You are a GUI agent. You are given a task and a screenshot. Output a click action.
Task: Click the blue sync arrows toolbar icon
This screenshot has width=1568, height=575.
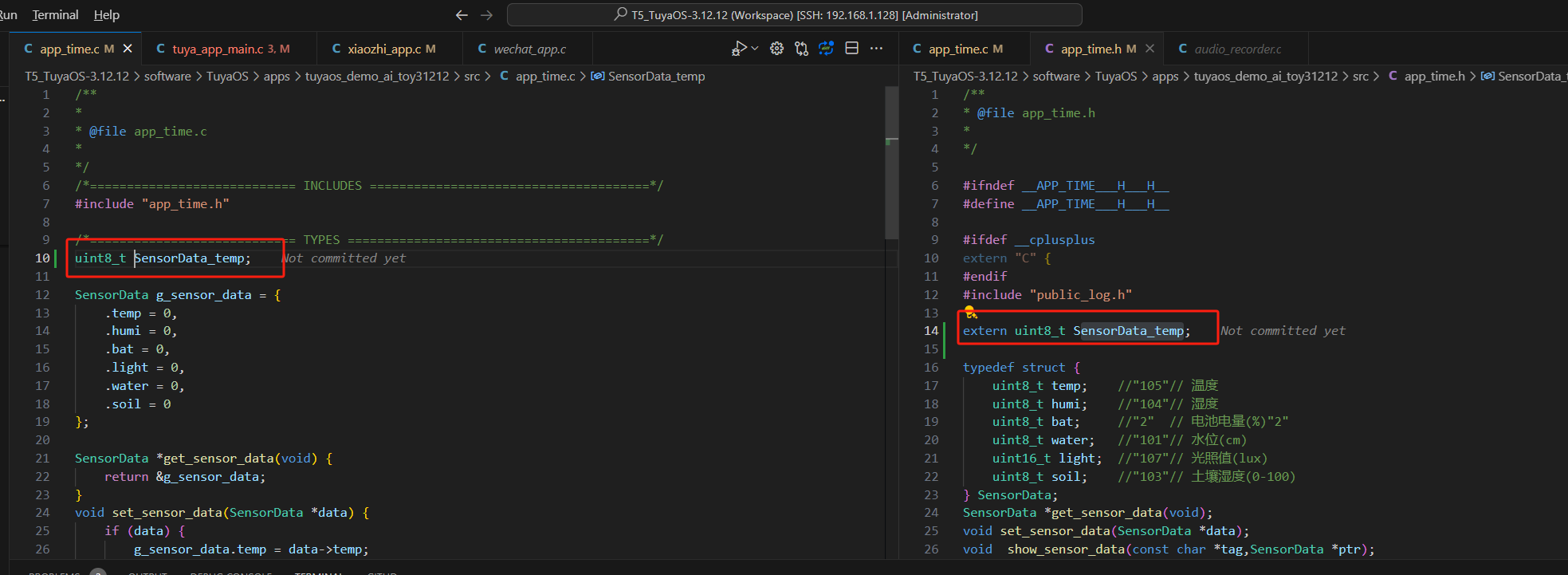click(x=827, y=49)
